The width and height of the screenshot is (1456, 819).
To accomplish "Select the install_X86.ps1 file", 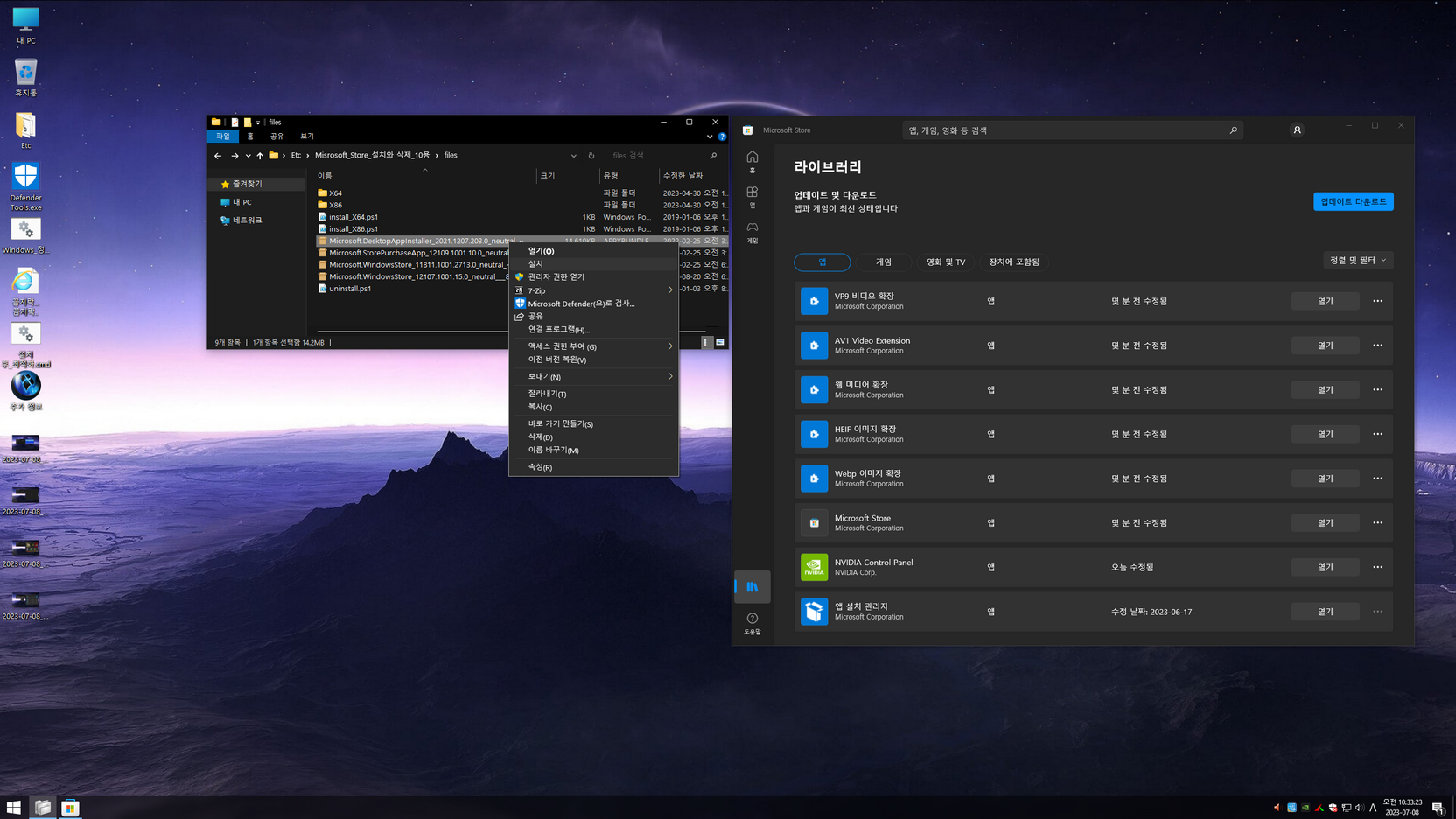I will pyautogui.click(x=353, y=229).
